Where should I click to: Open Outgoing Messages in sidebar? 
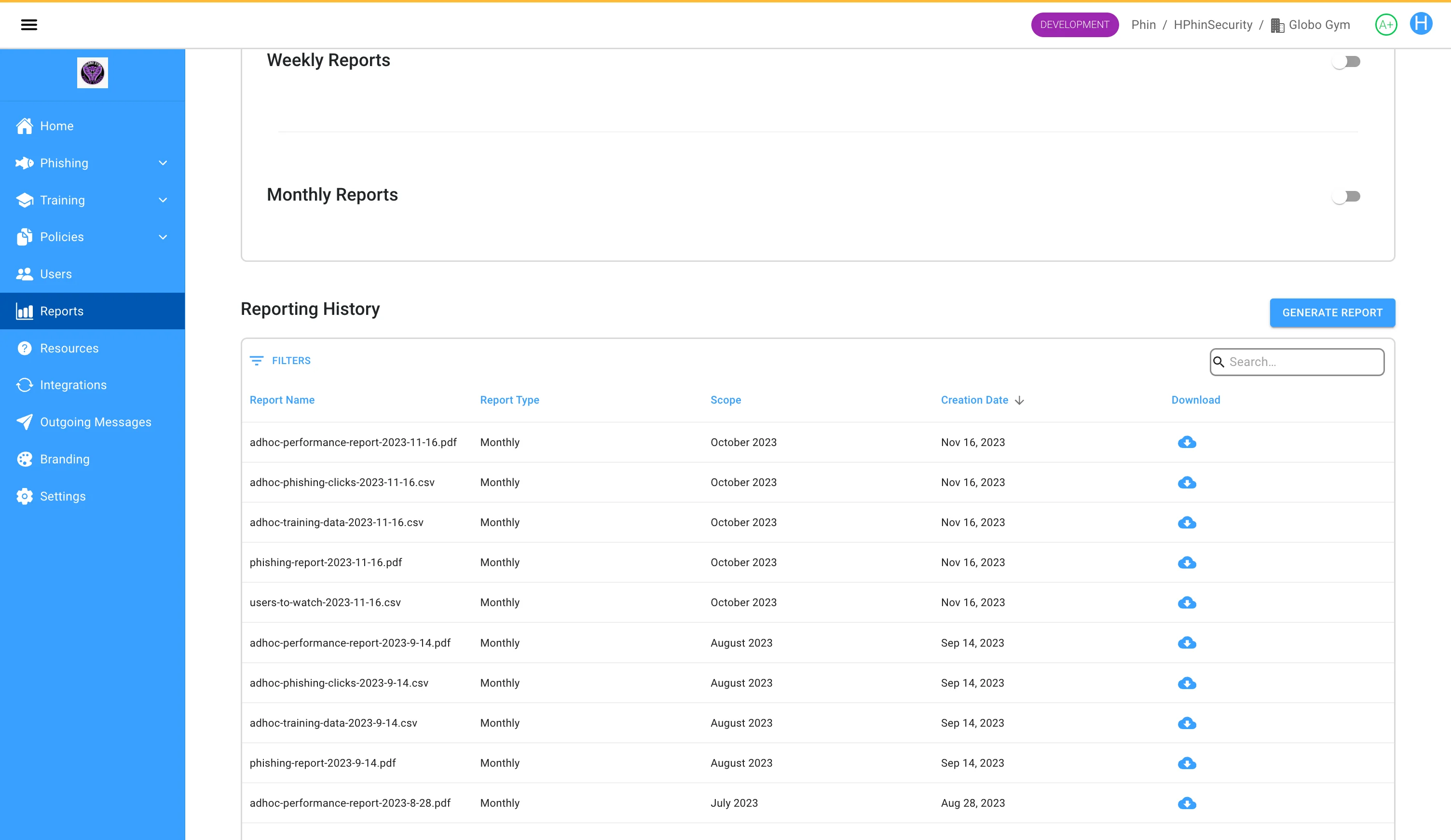pos(93,422)
